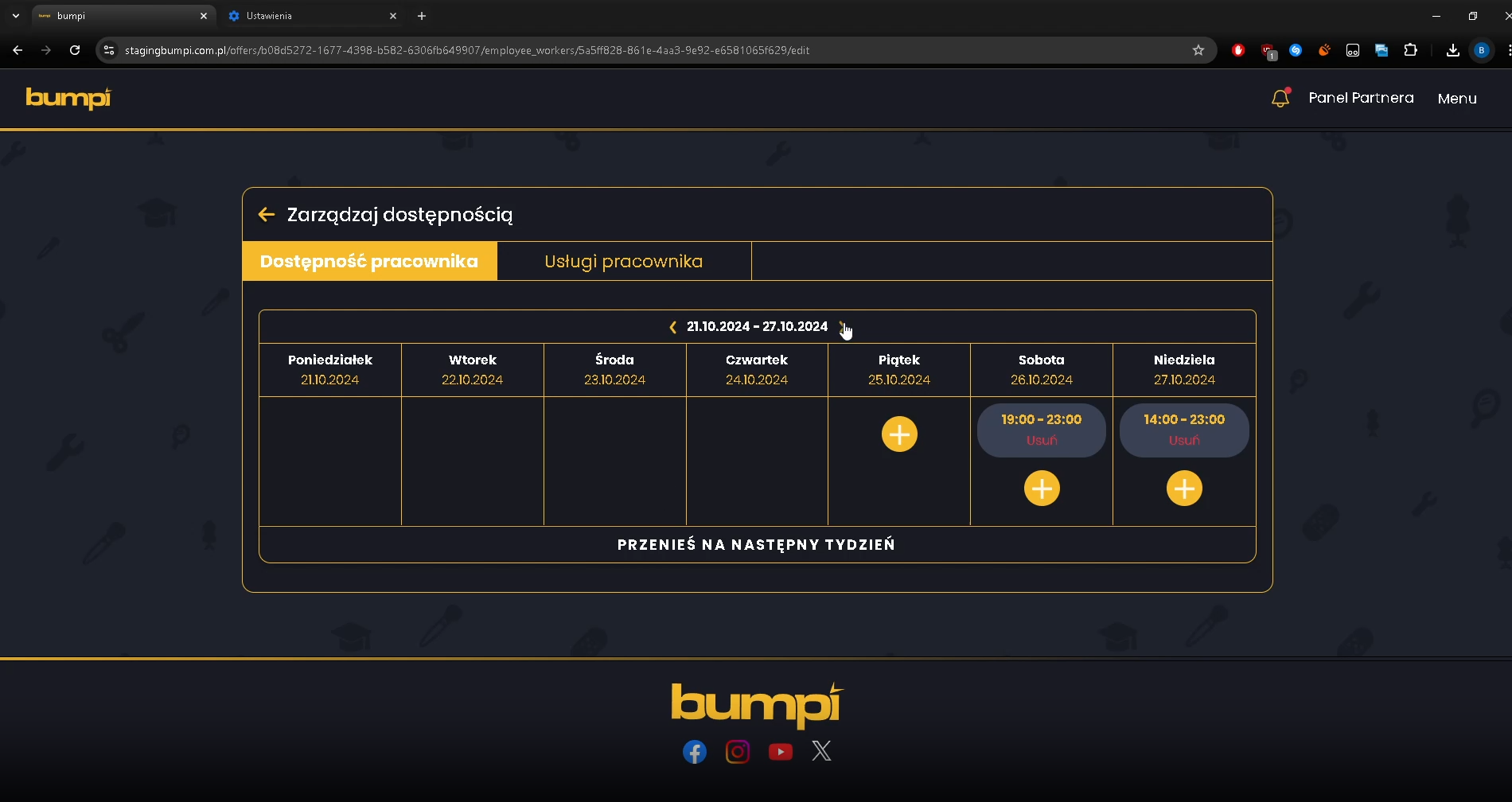
Task: Bookmark this page with star icon
Action: (1198, 50)
